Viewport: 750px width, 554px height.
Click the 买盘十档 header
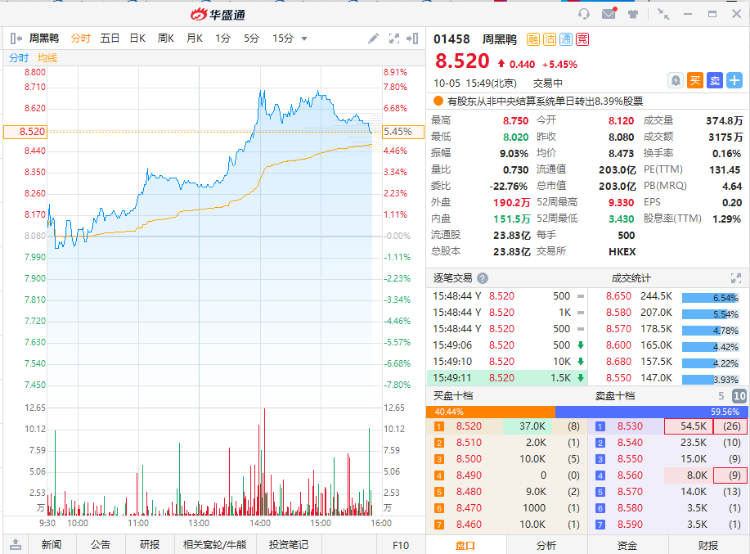453,396
